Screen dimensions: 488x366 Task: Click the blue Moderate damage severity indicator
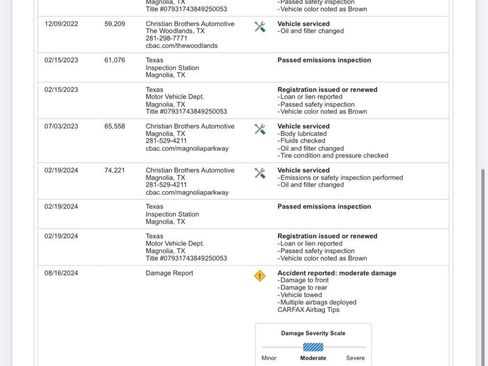(x=313, y=347)
